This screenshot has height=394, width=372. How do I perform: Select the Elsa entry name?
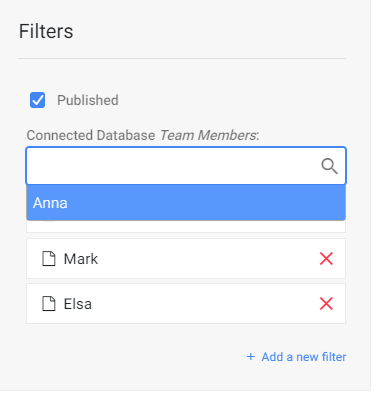[78, 304]
